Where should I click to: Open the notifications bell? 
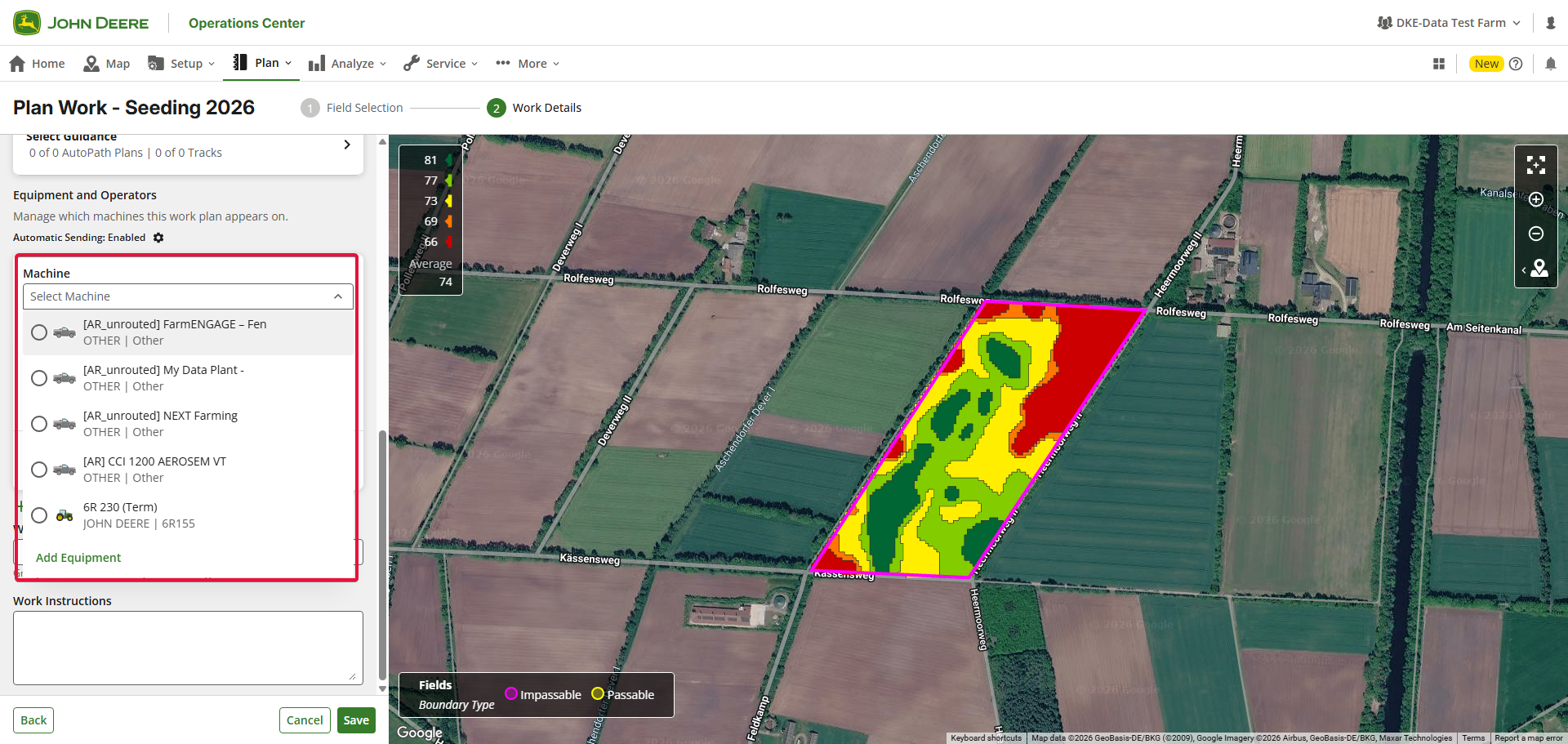click(x=1551, y=64)
